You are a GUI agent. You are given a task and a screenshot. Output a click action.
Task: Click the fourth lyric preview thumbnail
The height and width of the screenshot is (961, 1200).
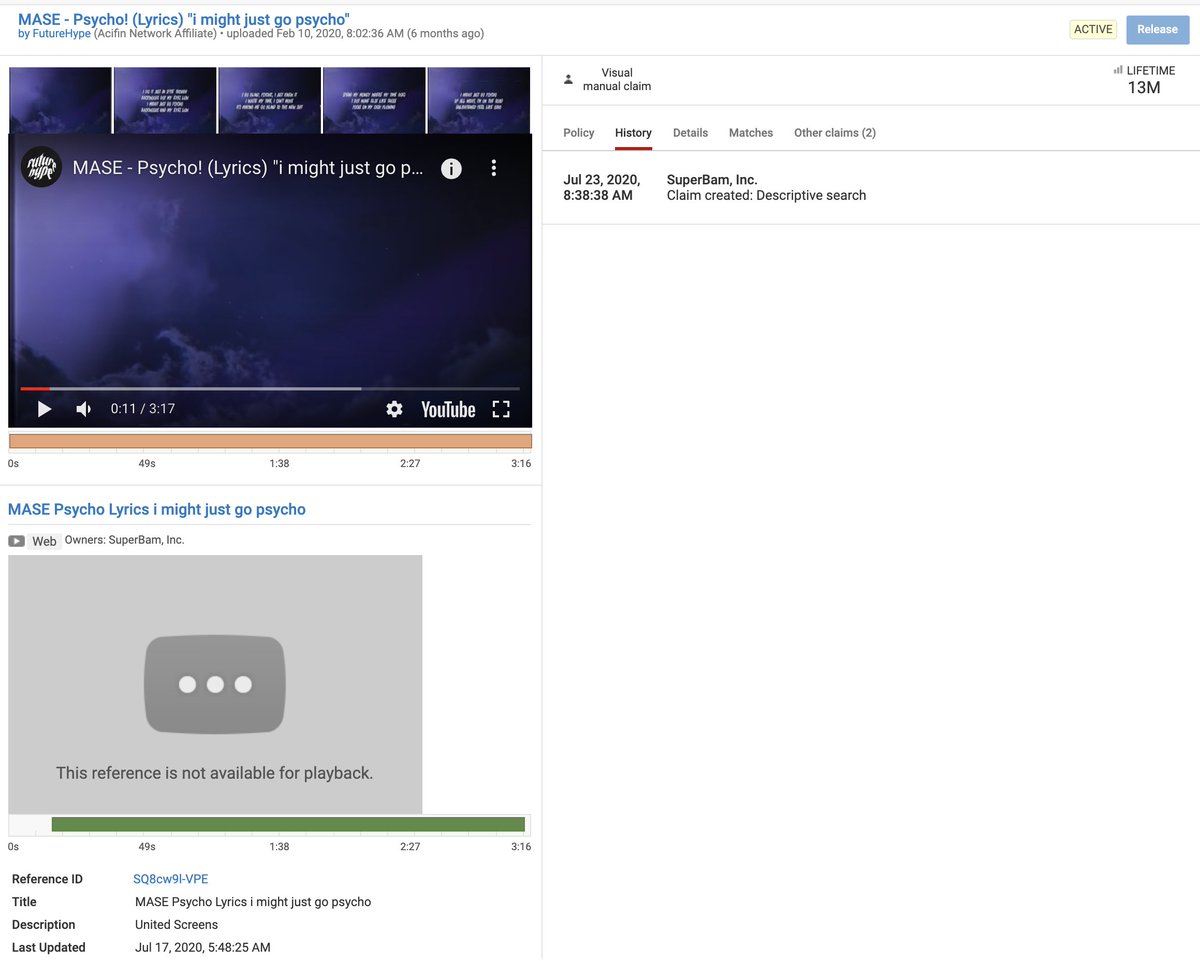(374, 100)
